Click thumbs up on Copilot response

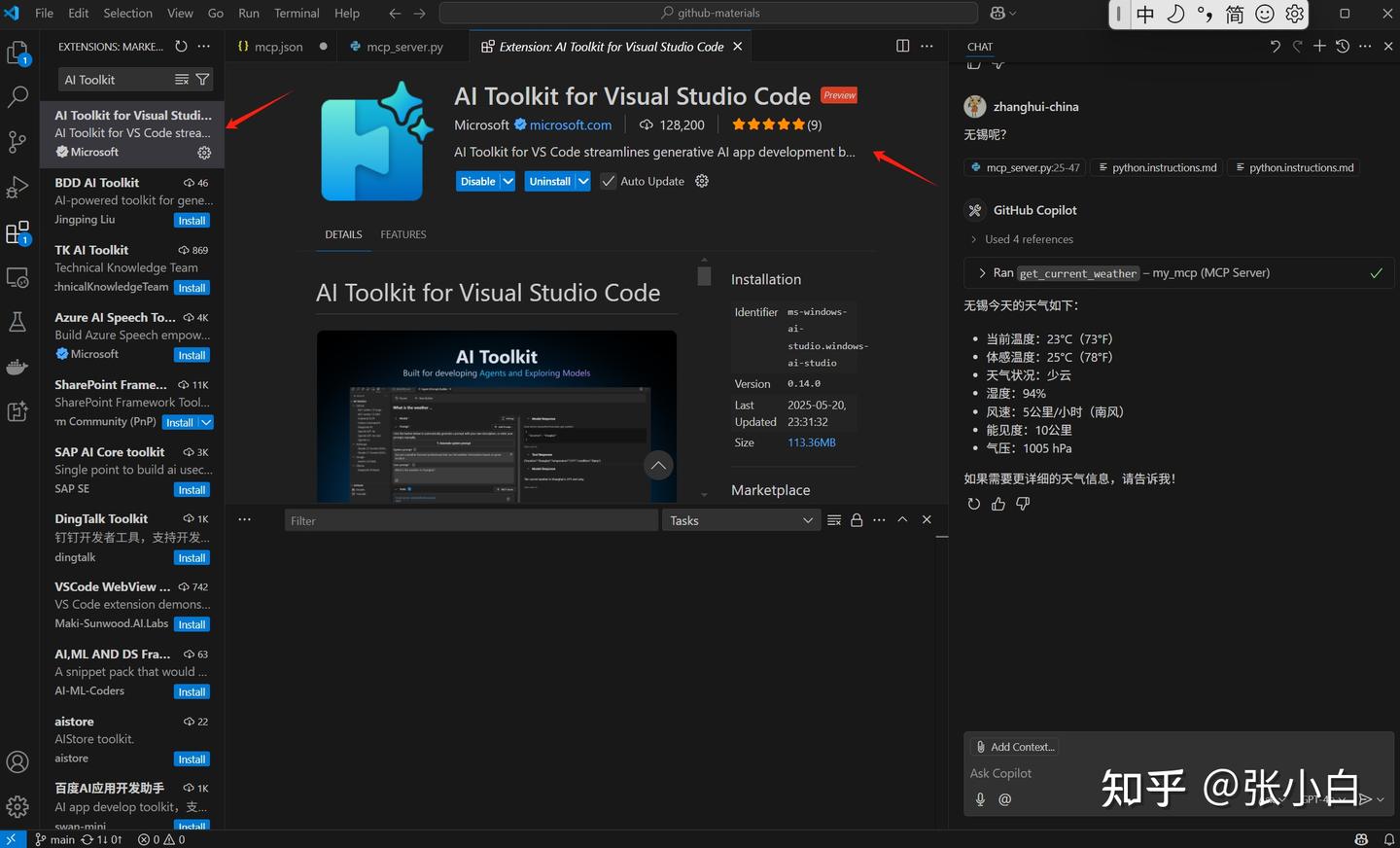point(998,504)
